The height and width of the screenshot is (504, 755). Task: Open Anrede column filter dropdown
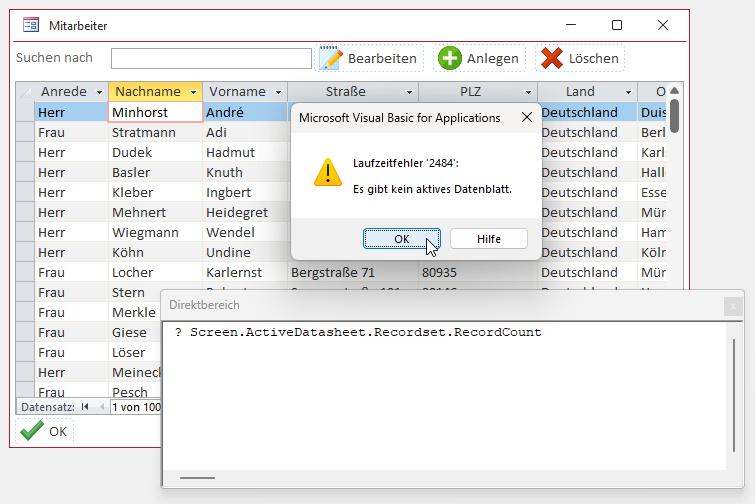point(99,92)
